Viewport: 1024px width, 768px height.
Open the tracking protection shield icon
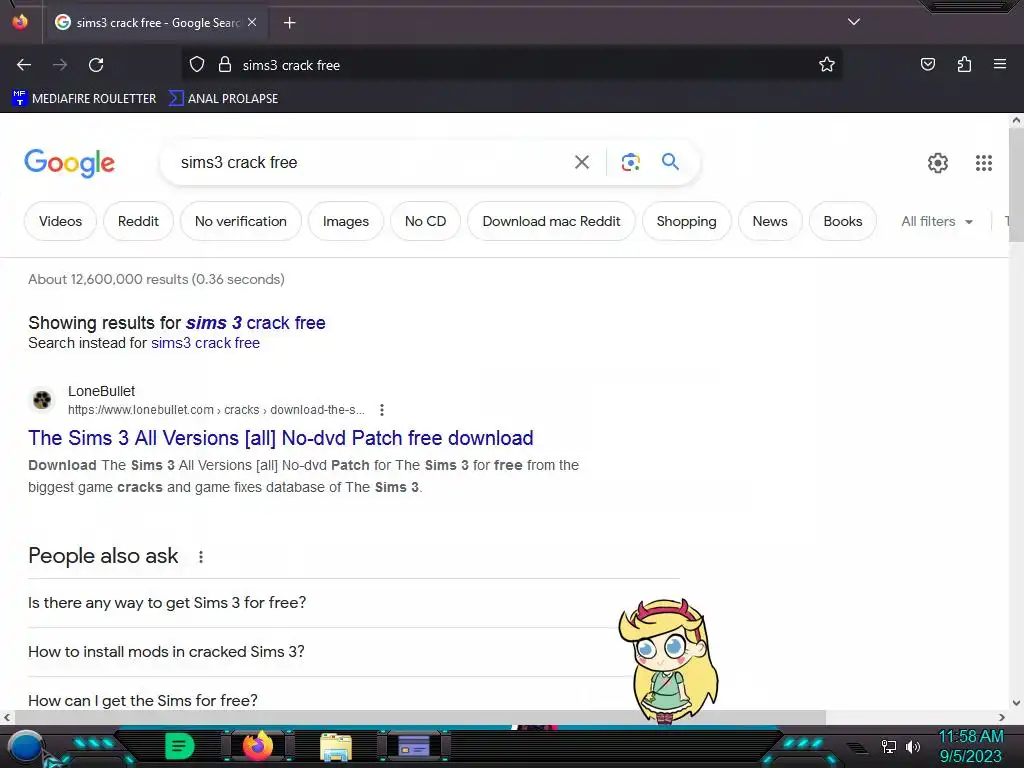tap(197, 65)
